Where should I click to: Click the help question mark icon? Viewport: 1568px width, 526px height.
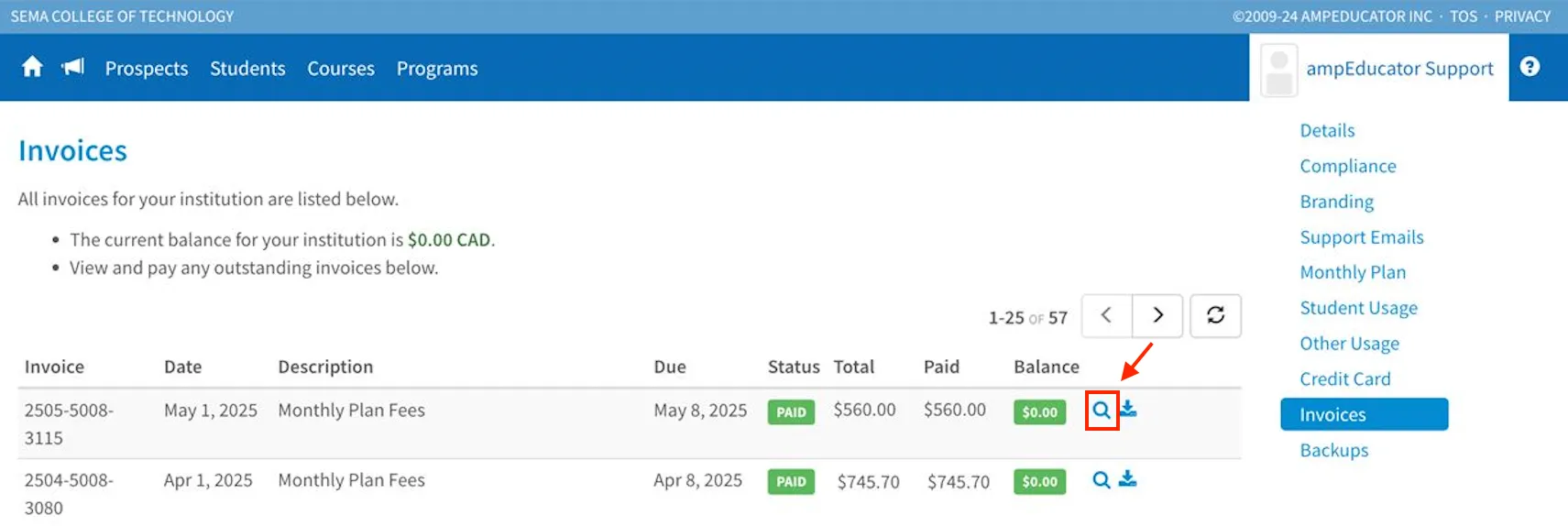point(1530,67)
